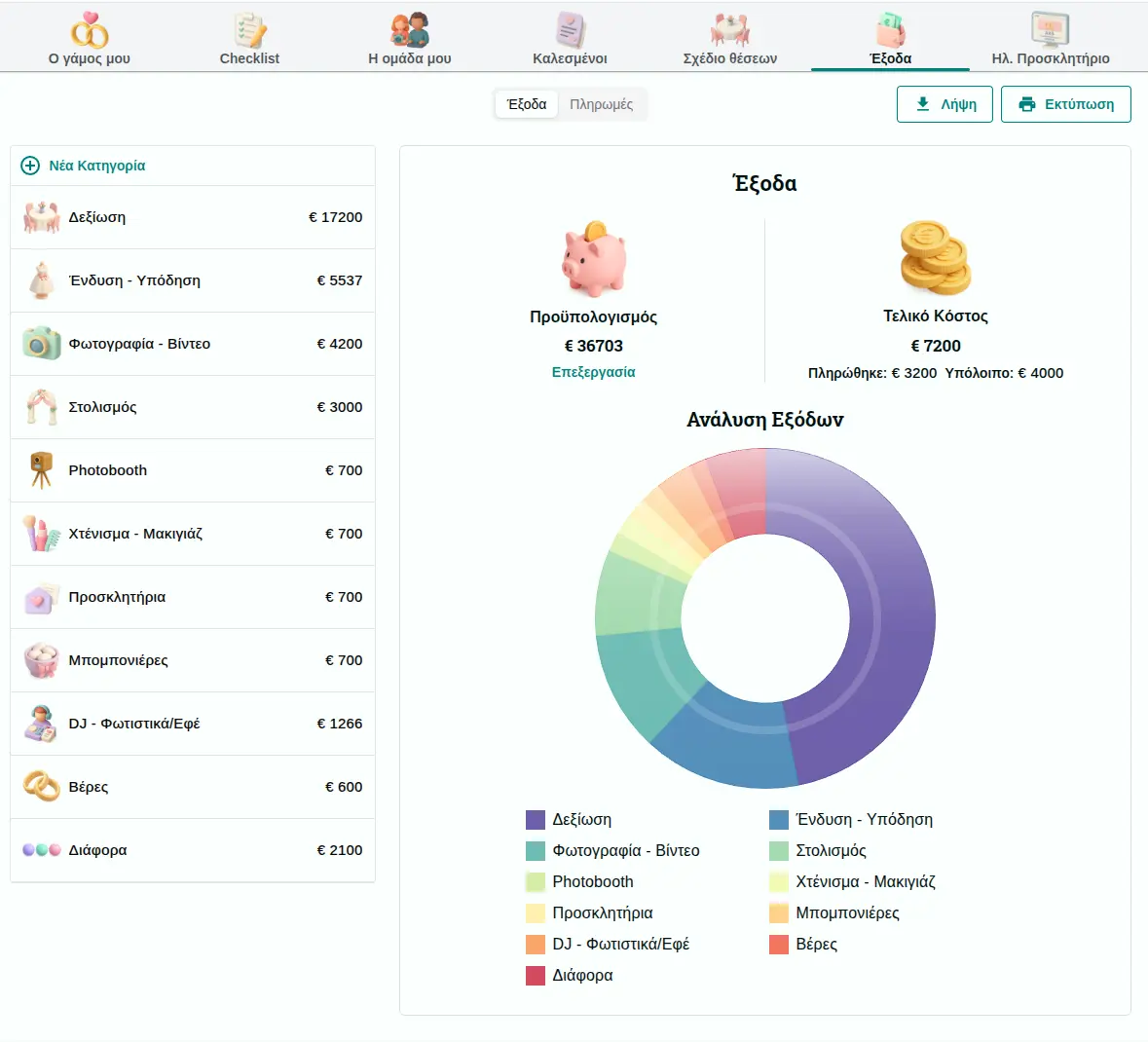Switch to the Πληρωμές toggle view
Image resolution: width=1148 pixels, height=1042 pixels.
point(601,104)
